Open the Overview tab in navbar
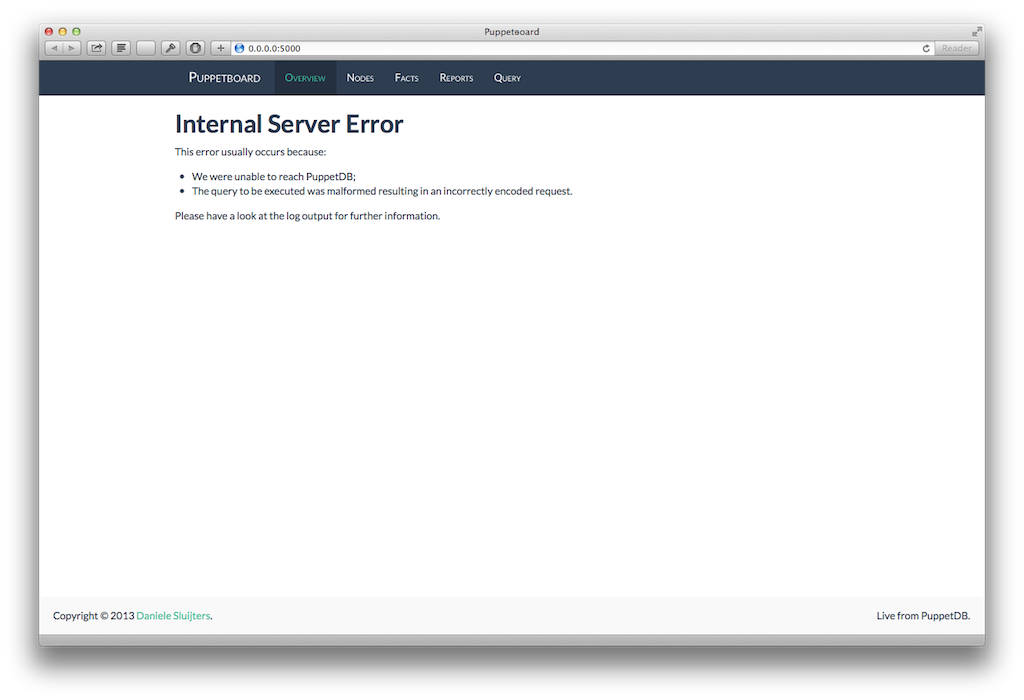The image size is (1024, 700). [x=305, y=78]
